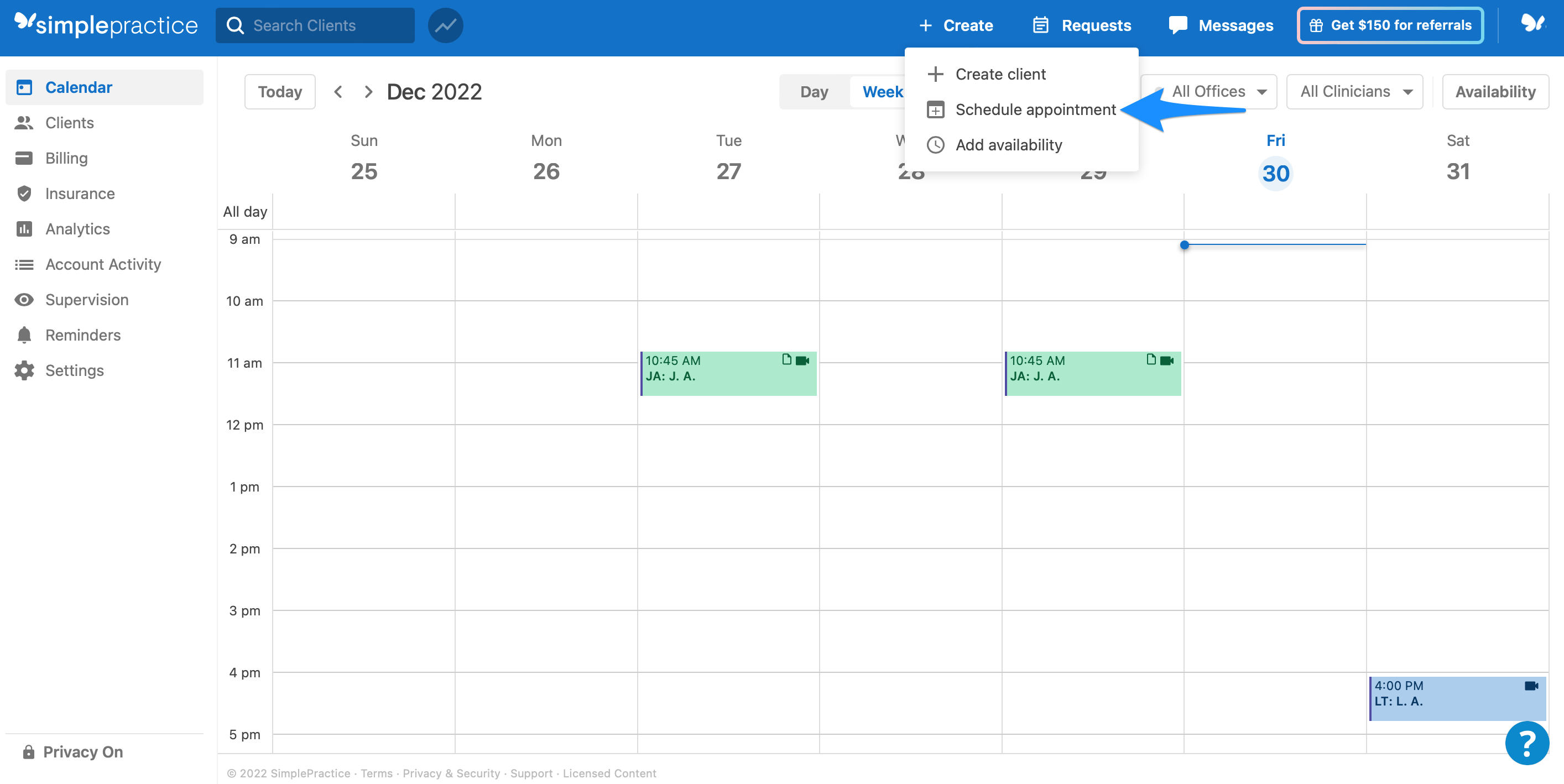Open the Billing section
Screen dimensions: 1564x784
tap(67, 158)
